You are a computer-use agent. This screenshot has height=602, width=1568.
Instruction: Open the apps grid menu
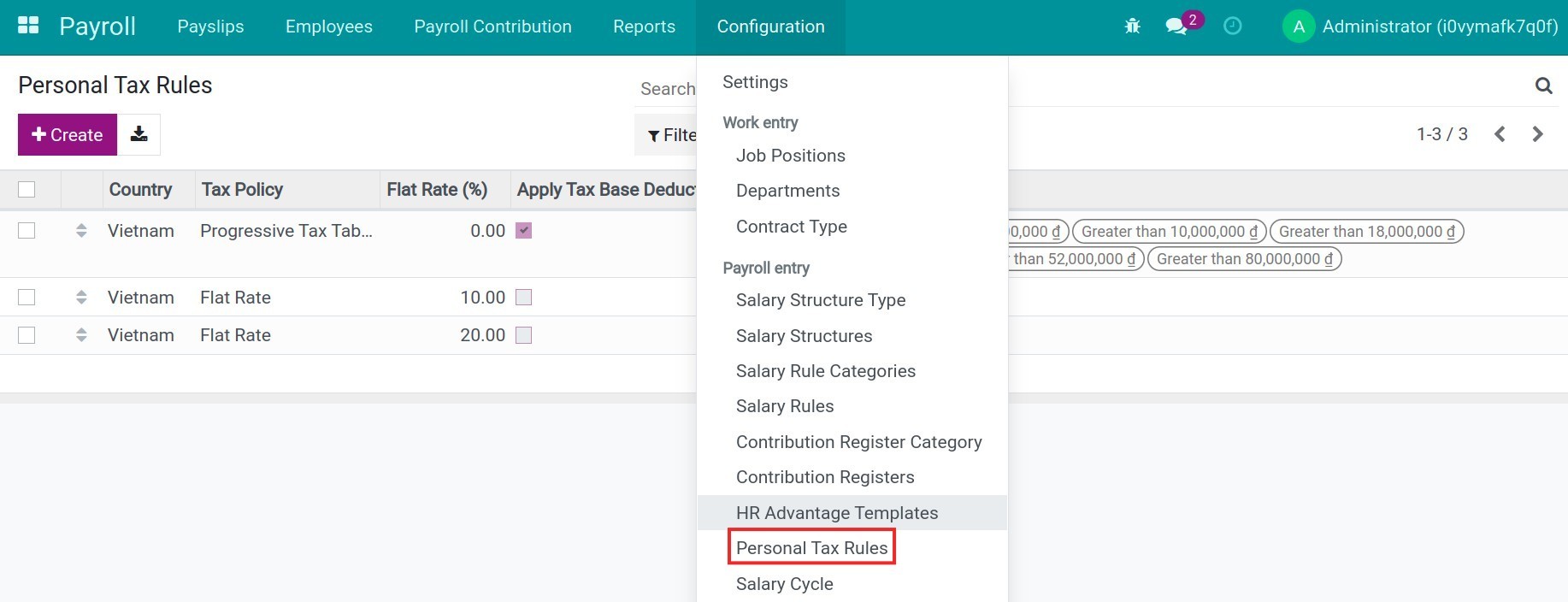27,25
